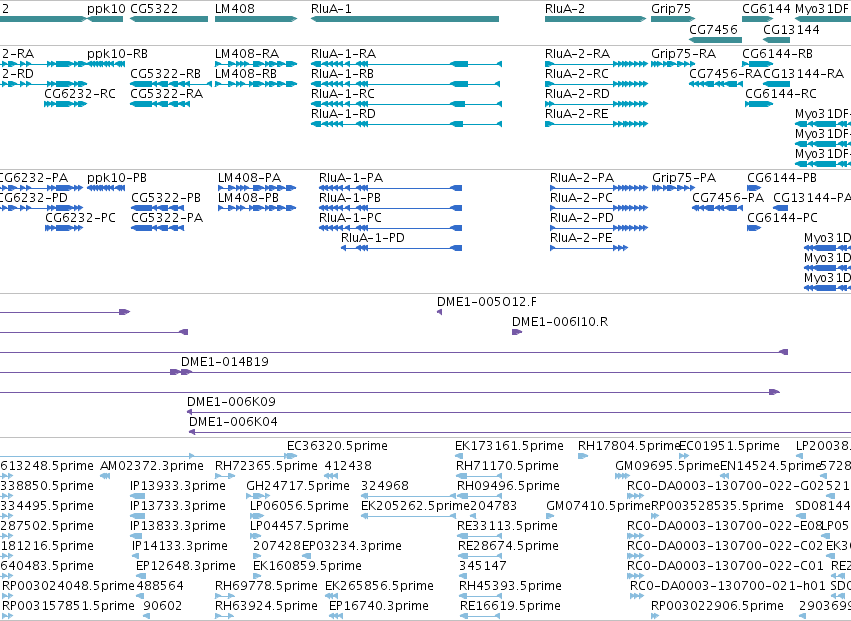Click the CG6144-PC protein label

click(782, 218)
